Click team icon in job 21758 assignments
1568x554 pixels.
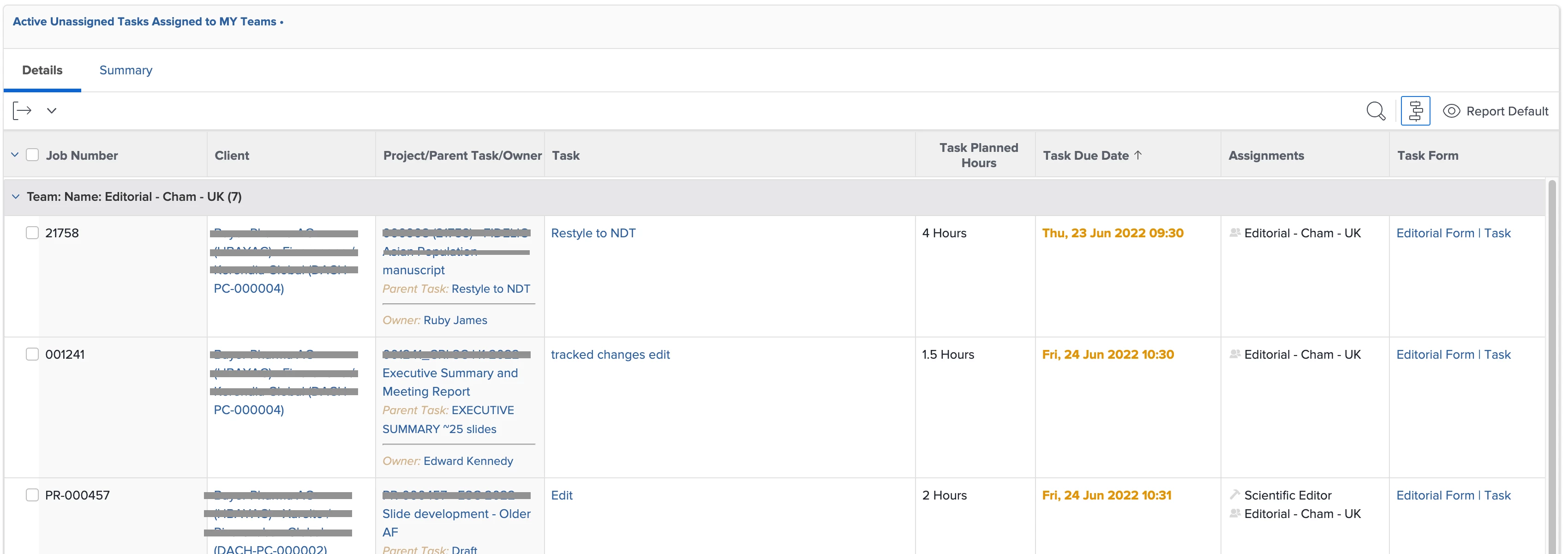pyautogui.click(x=1234, y=233)
